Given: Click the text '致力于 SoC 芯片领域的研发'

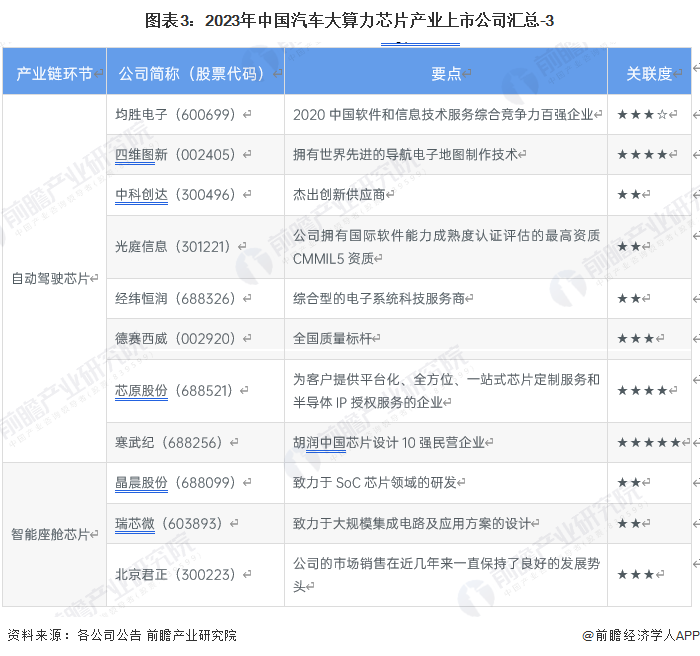Looking at the screenshot, I should pos(375,483).
